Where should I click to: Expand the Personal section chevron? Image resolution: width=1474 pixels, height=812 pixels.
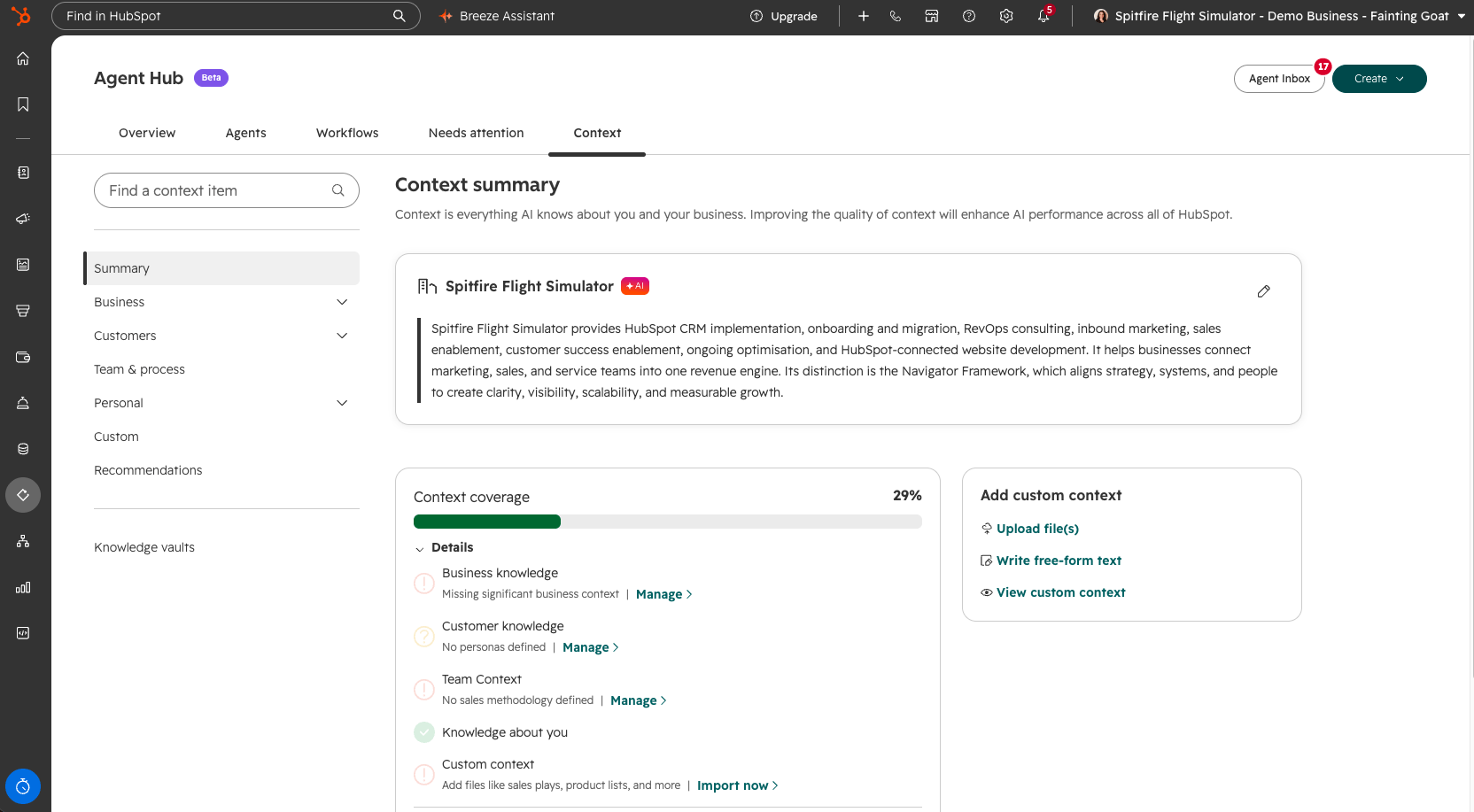pos(343,403)
